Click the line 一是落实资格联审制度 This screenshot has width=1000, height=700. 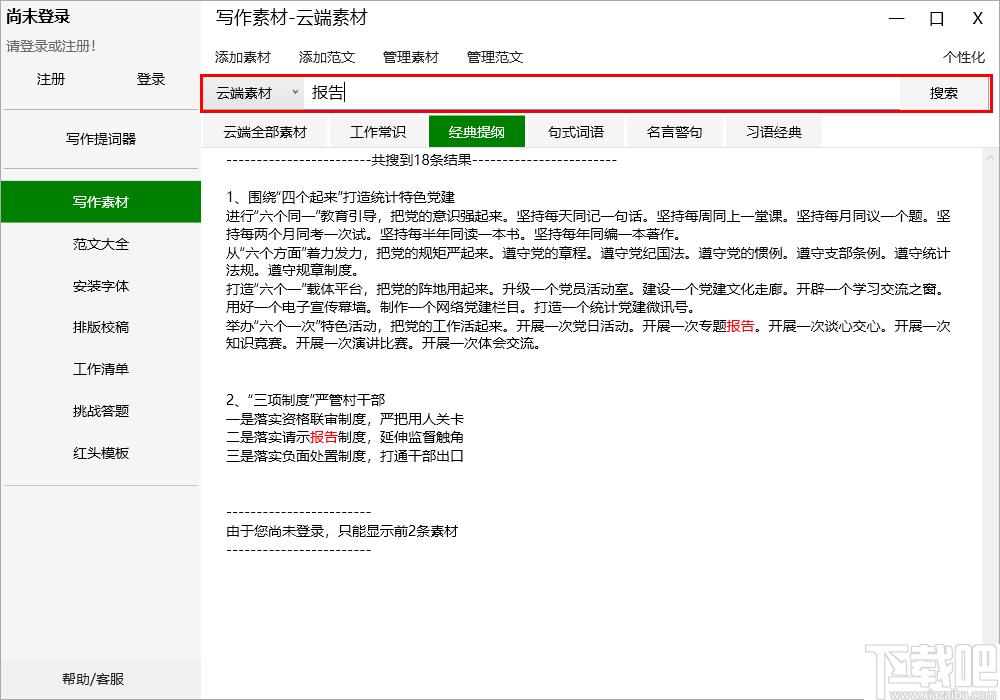[345, 419]
